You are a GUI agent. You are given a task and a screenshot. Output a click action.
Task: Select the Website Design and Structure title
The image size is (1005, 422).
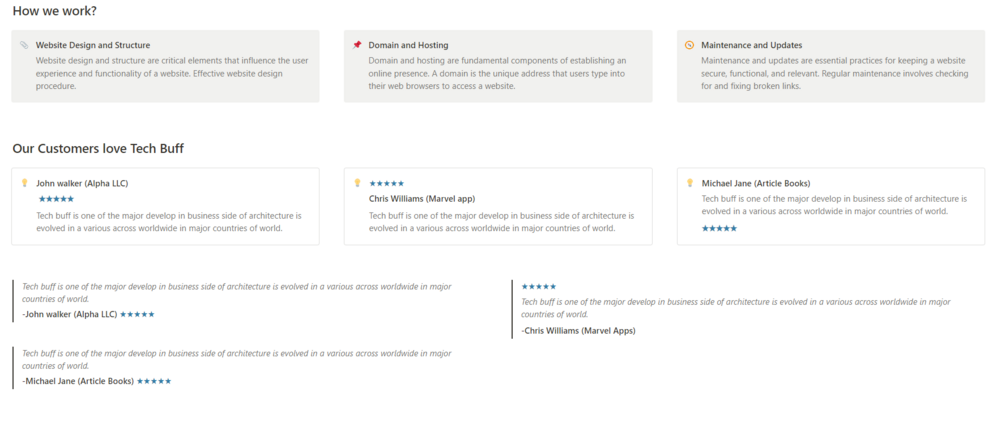pos(93,45)
